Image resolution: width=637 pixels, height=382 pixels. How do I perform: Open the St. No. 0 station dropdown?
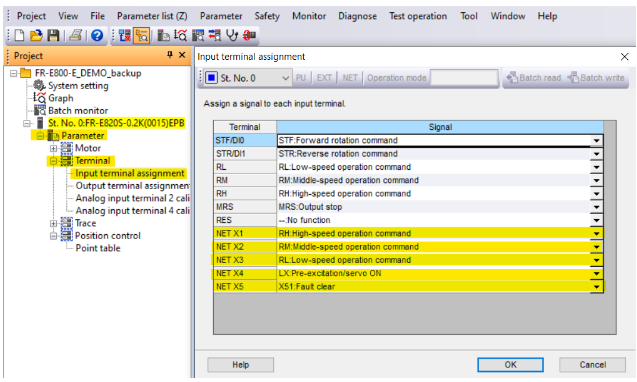pos(285,78)
